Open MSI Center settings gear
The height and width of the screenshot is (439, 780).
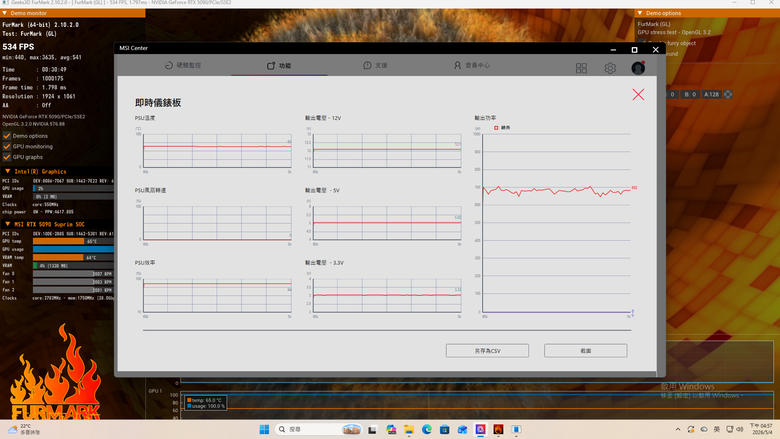click(x=610, y=68)
